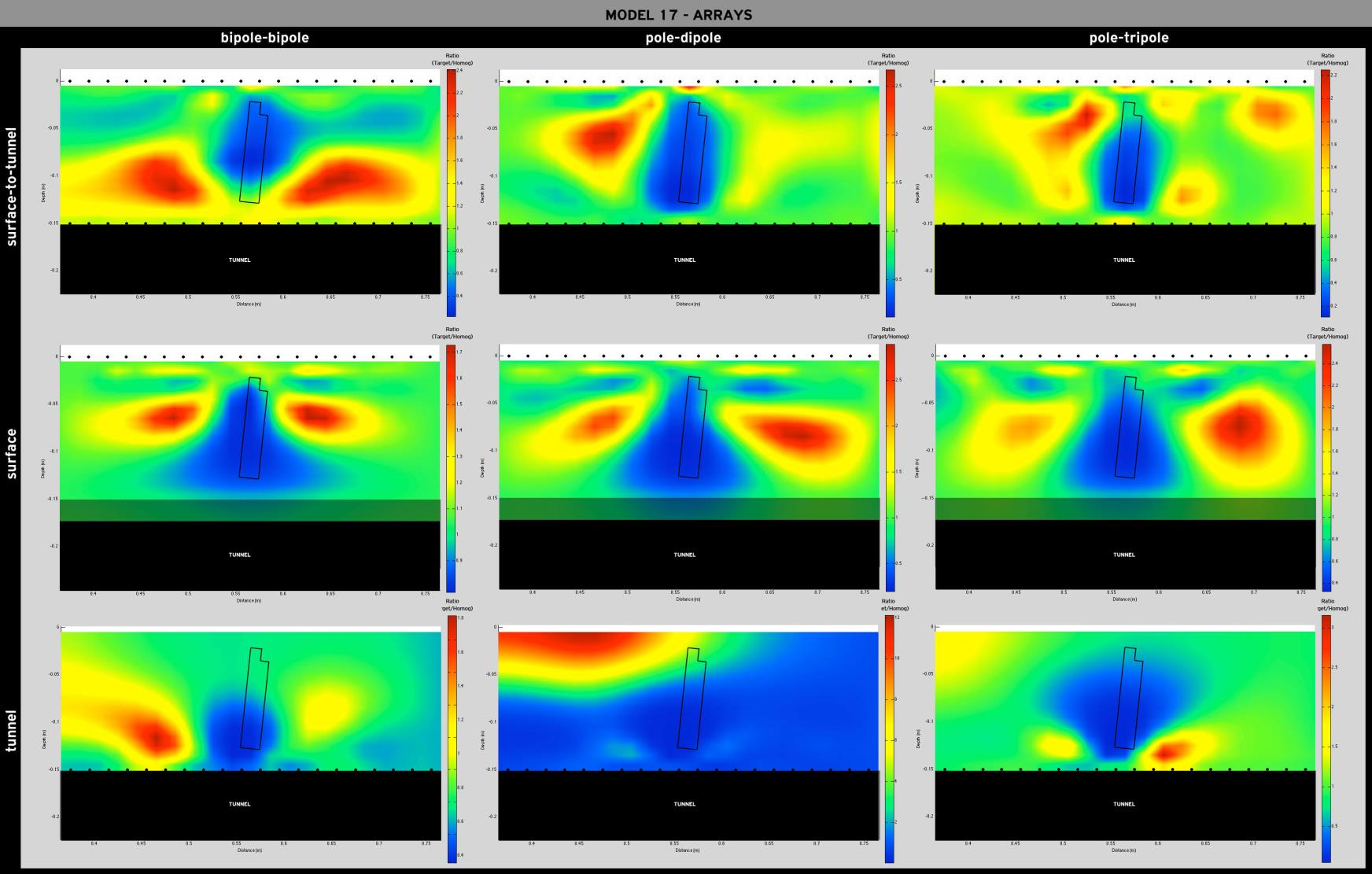Click the tunnel pole-tripole ratio colorbar

[x=1326, y=739]
